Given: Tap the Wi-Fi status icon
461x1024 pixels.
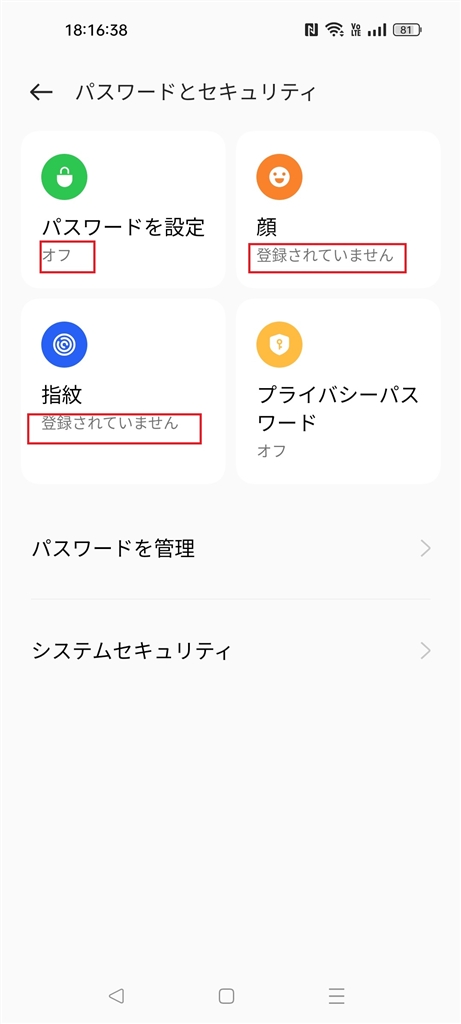Looking at the screenshot, I should click(334, 29).
